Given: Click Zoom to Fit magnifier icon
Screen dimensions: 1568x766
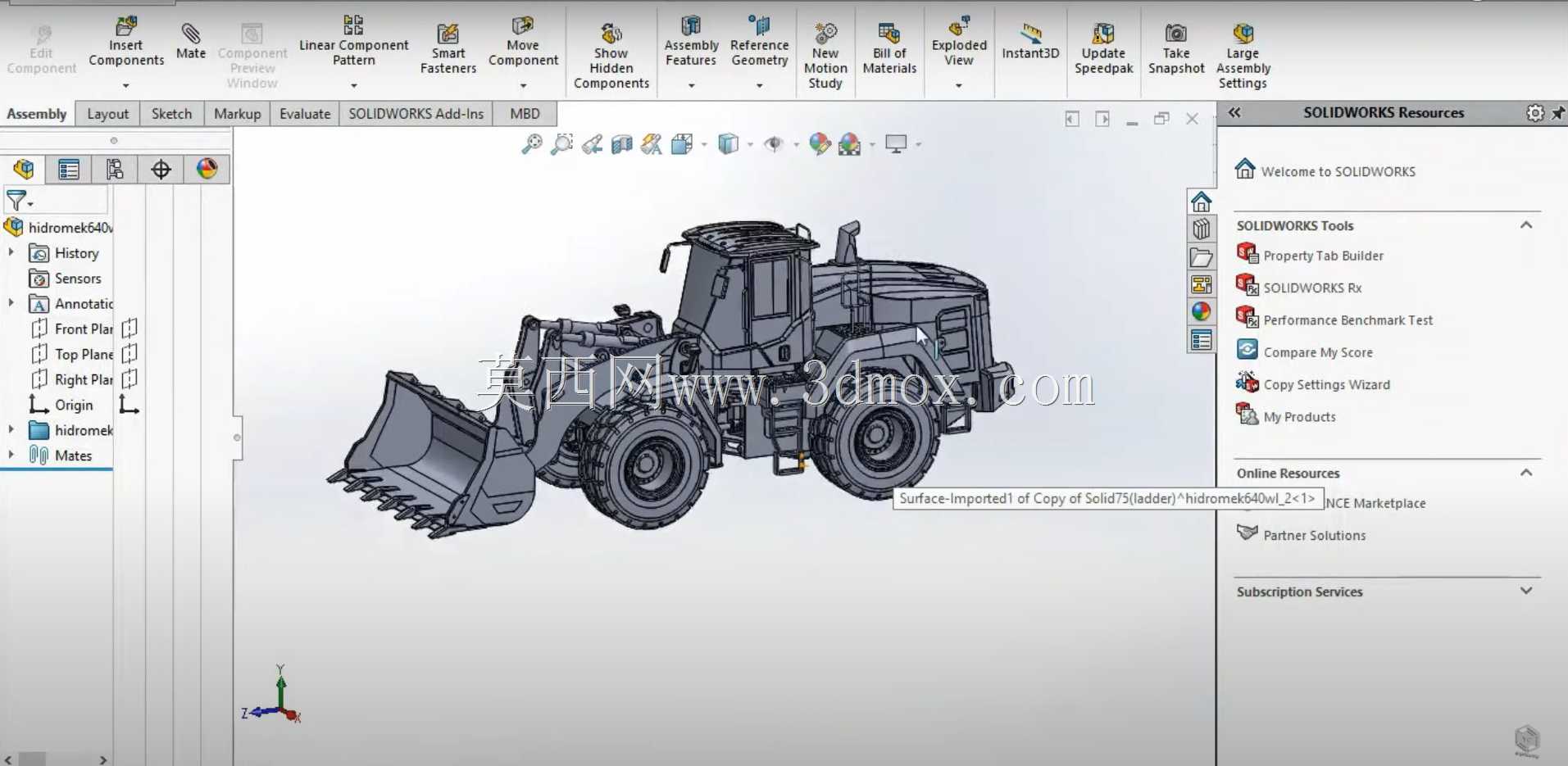Looking at the screenshot, I should tap(532, 144).
